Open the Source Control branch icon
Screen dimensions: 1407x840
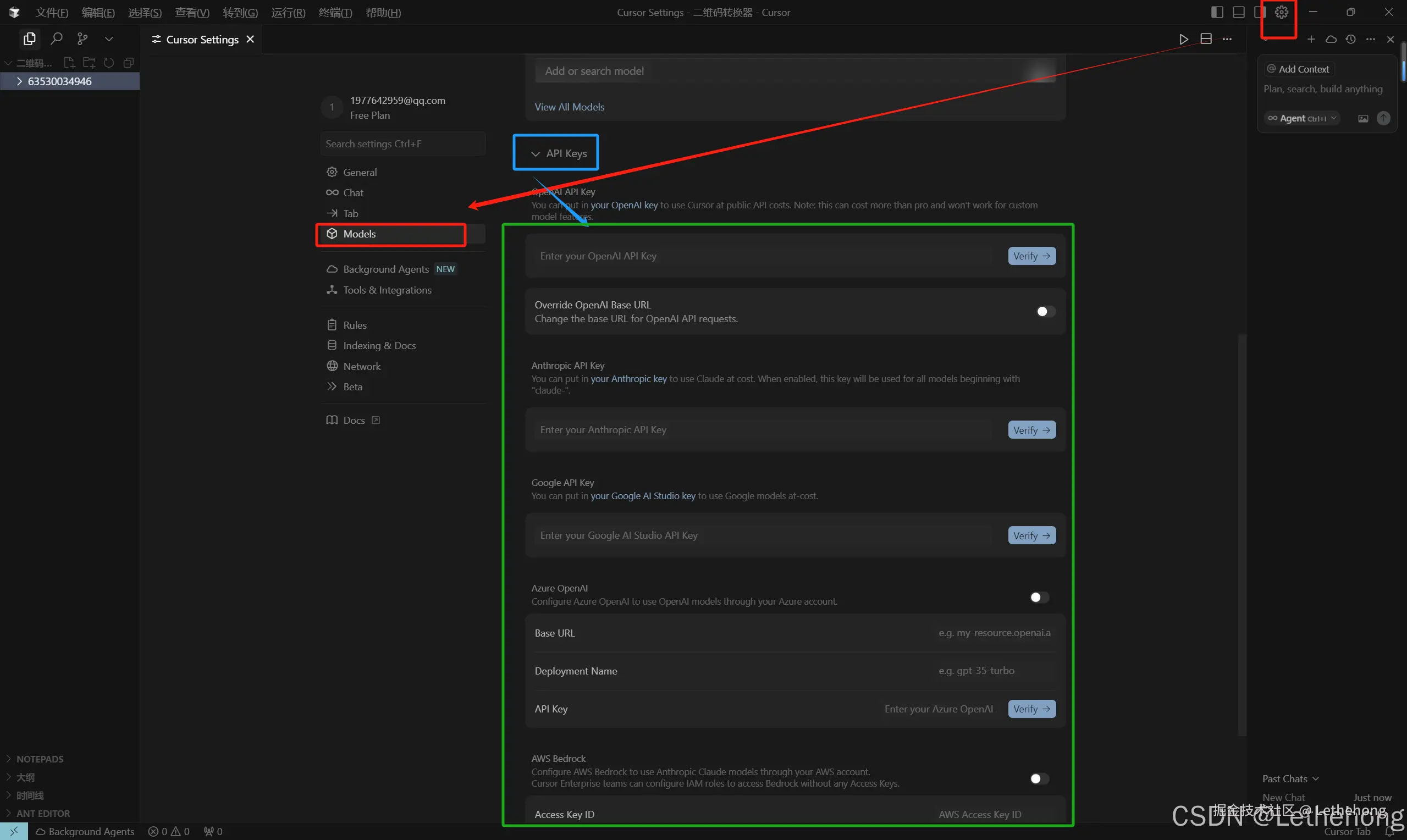pos(82,38)
